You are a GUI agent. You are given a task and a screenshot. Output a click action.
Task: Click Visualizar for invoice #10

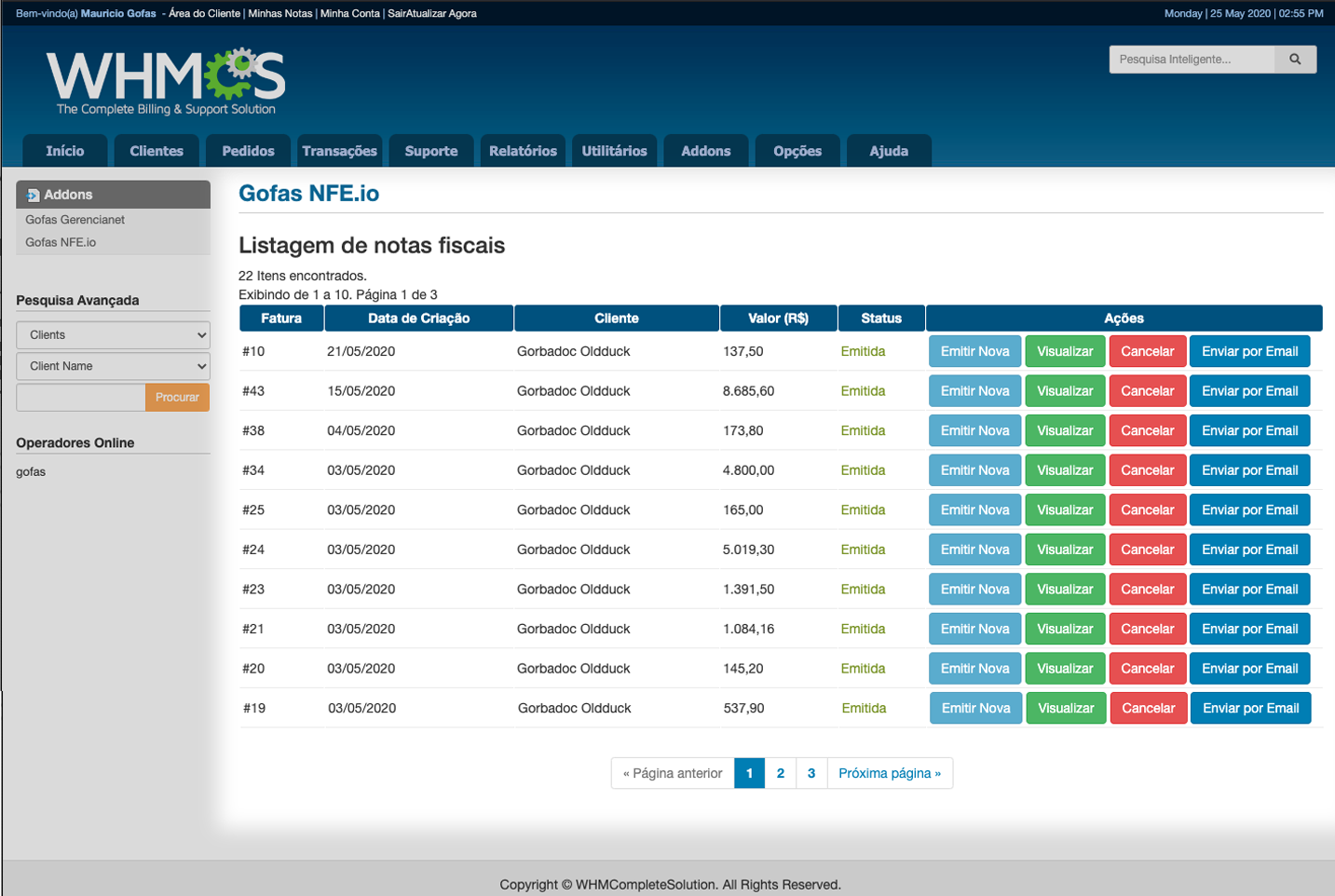tap(1065, 351)
